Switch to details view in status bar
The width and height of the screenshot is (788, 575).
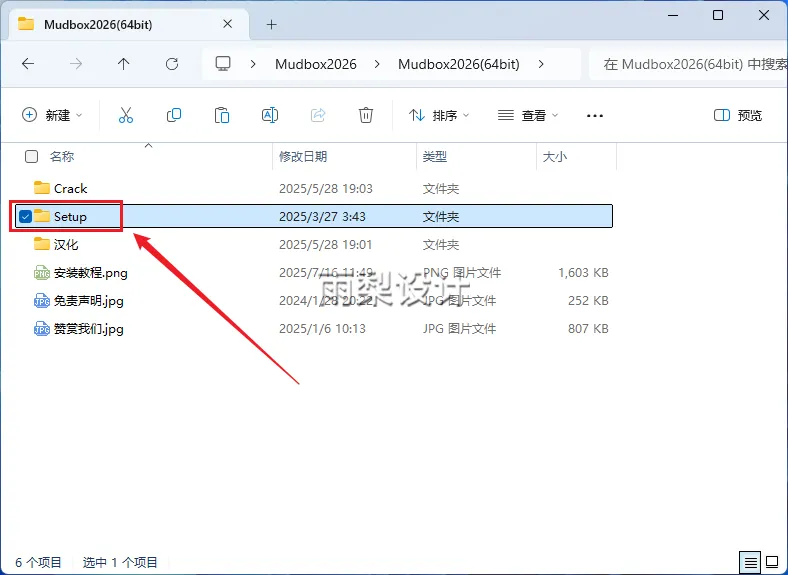tap(750, 562)
